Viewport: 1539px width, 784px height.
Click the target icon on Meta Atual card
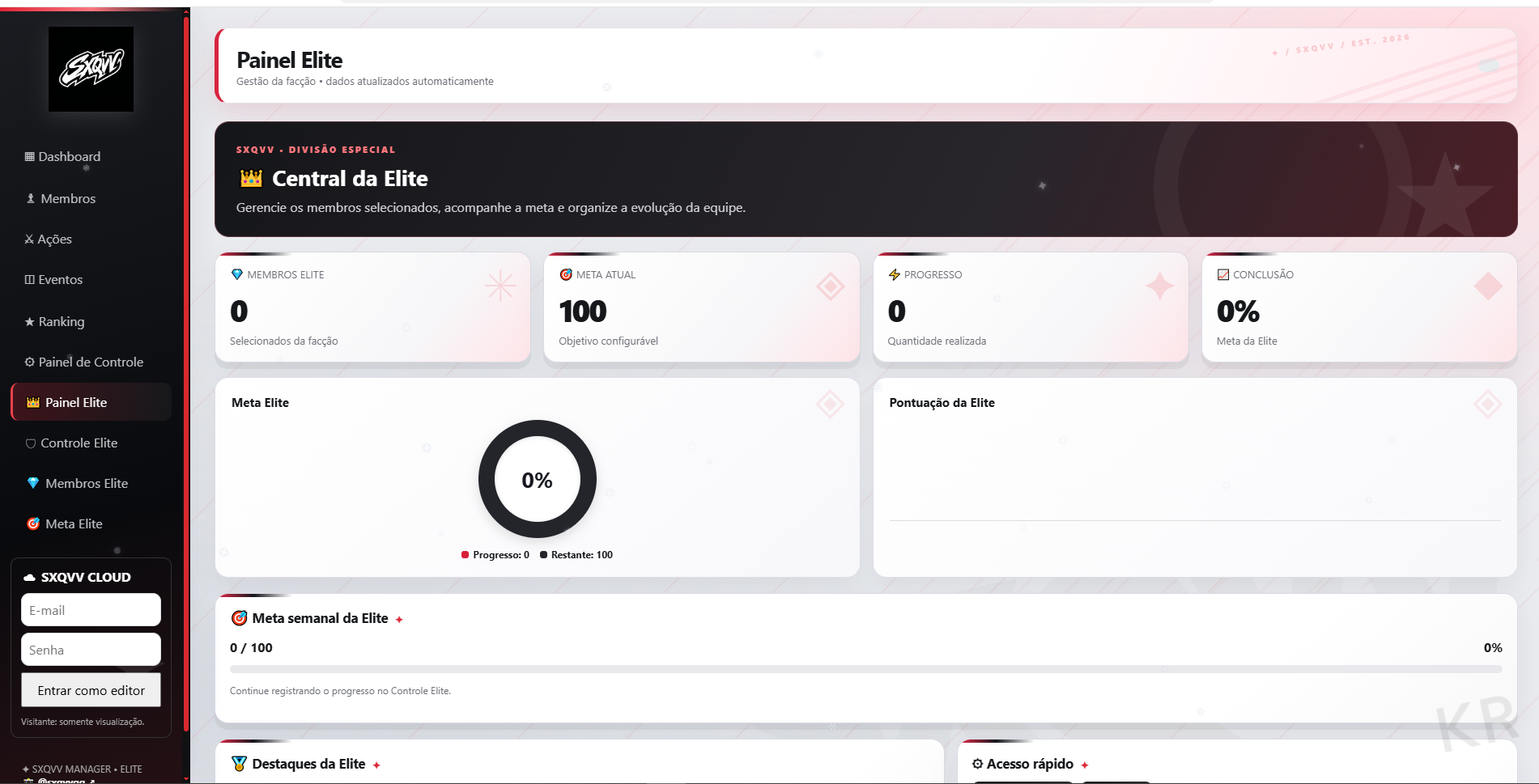point(566,274)
